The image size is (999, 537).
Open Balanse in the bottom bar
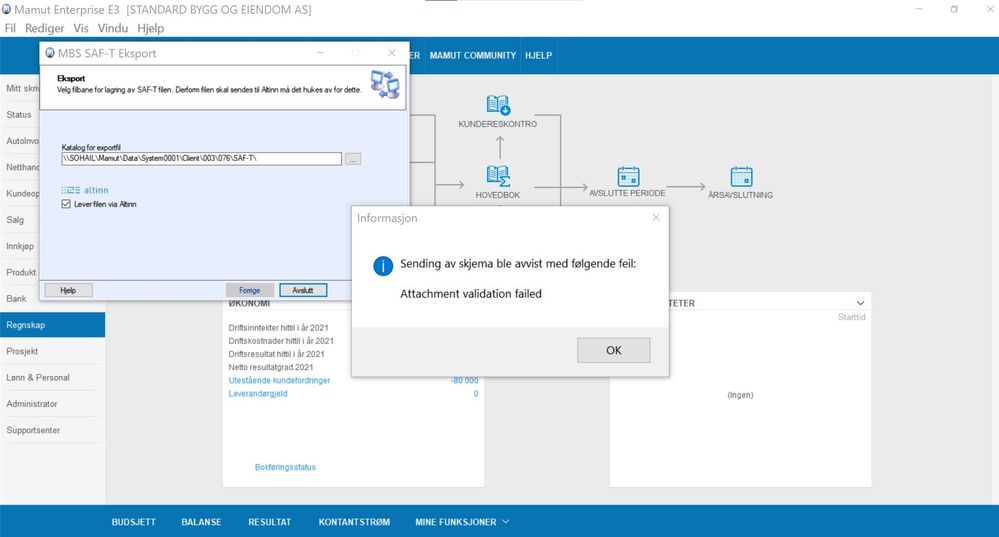click(201, 522)
